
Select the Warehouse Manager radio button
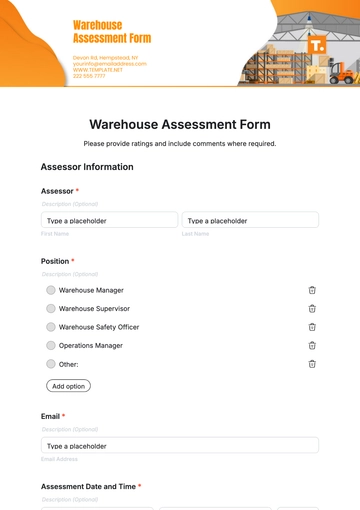click(51, 290)
